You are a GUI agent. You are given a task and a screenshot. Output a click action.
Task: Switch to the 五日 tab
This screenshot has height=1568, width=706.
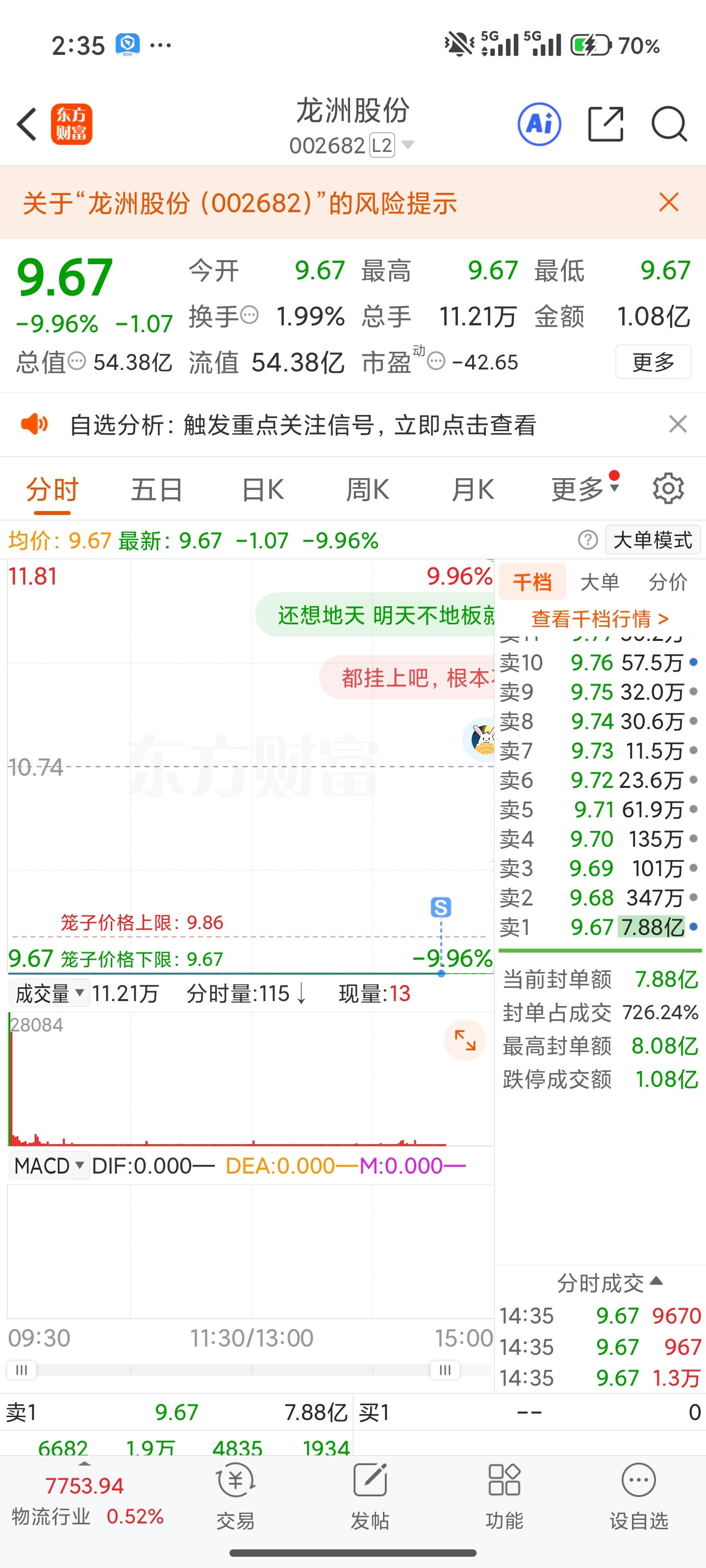point(157,490)
